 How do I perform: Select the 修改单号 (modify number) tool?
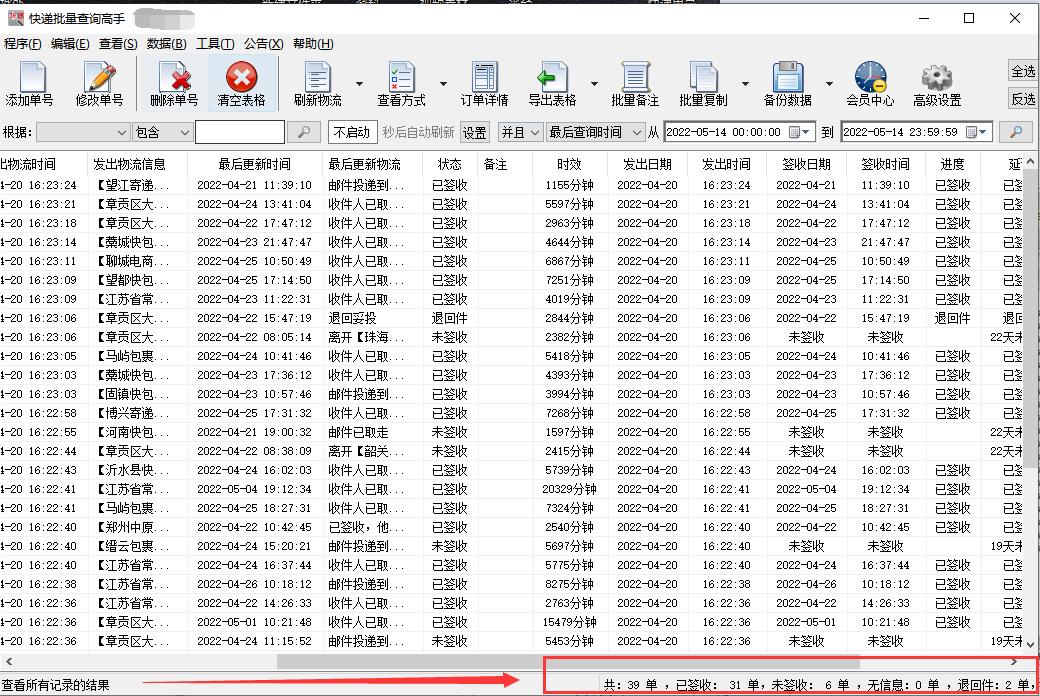100,80
